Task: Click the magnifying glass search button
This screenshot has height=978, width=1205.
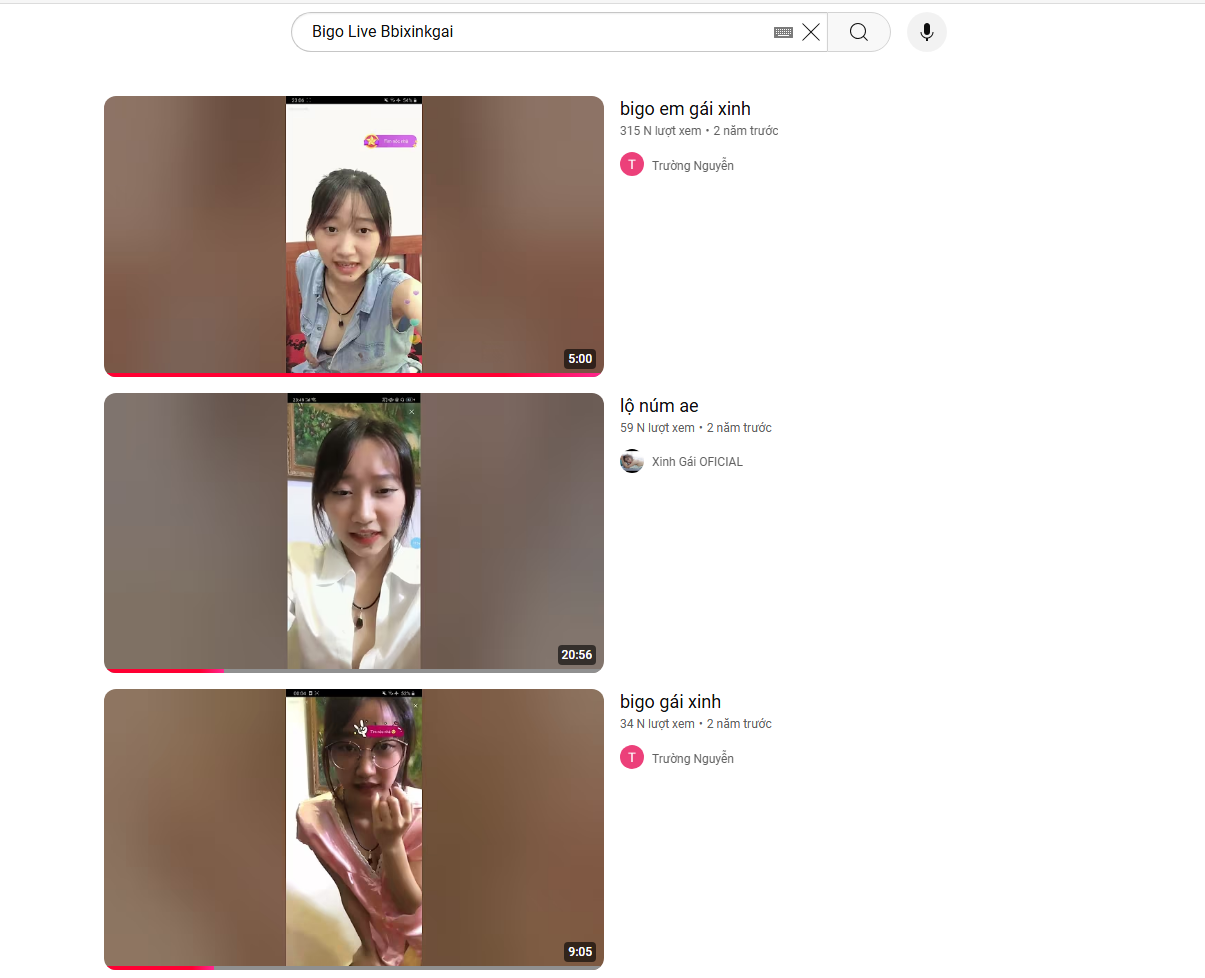Action: 858,32
